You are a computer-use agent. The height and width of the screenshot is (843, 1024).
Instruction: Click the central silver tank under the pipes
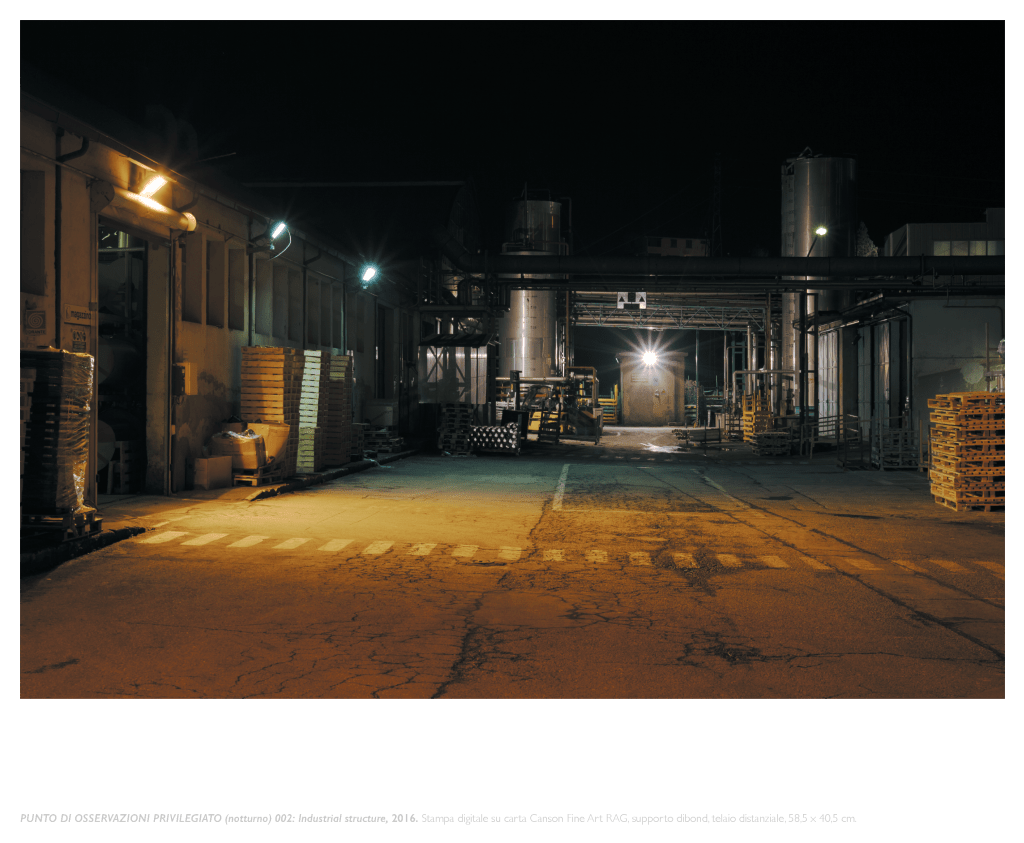529,333
